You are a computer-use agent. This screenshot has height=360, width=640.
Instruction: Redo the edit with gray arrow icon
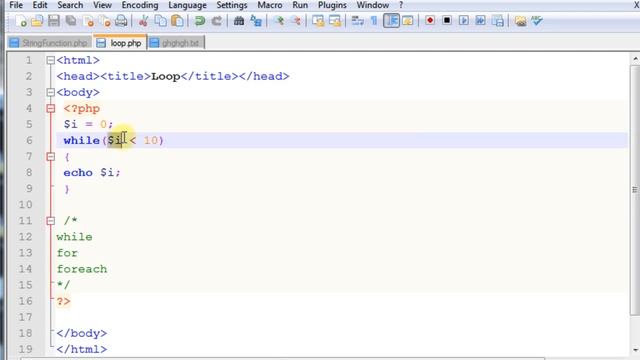point(216,21)
